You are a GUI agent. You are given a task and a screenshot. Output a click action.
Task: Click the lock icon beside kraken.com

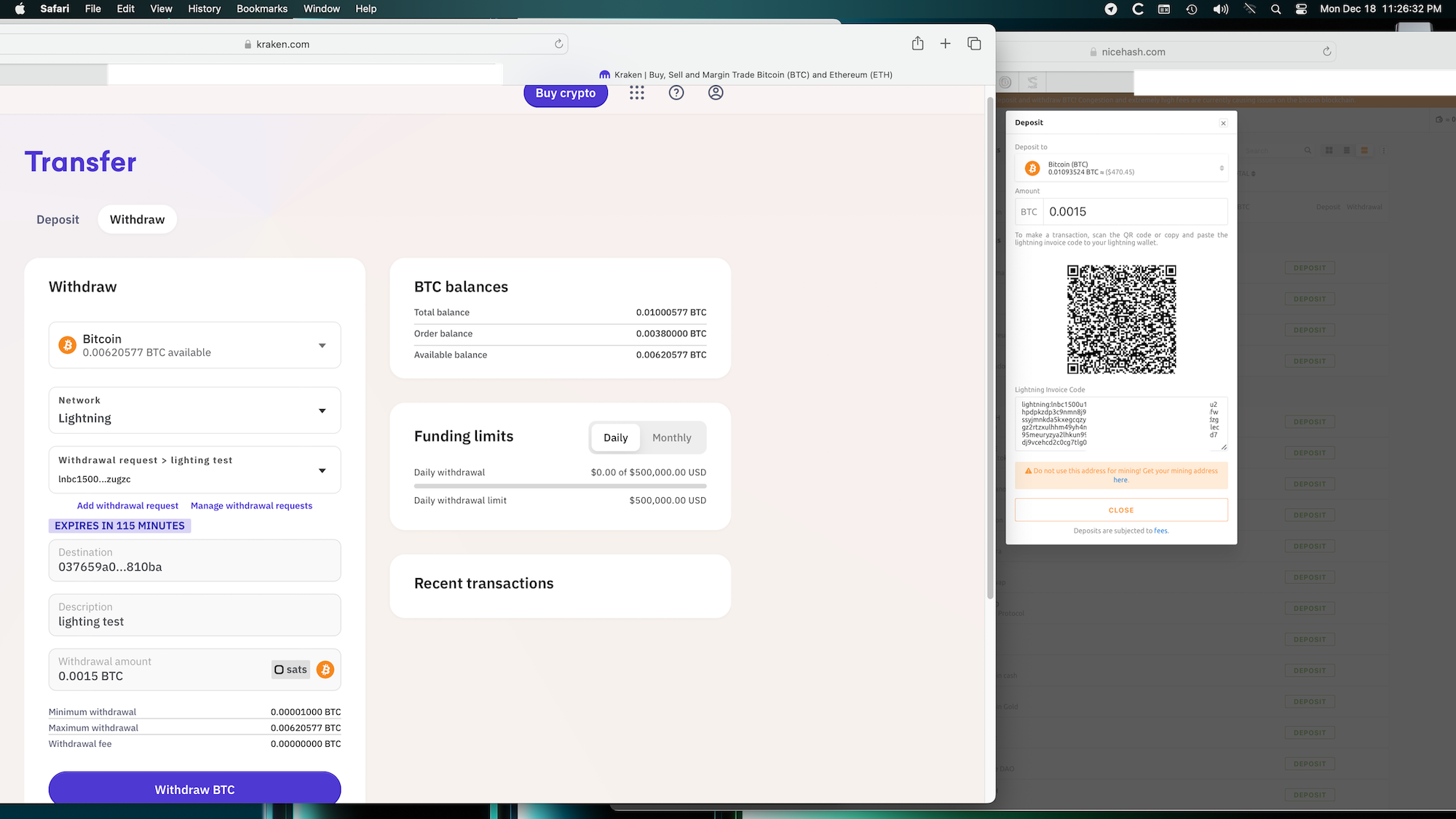point(248,44)
